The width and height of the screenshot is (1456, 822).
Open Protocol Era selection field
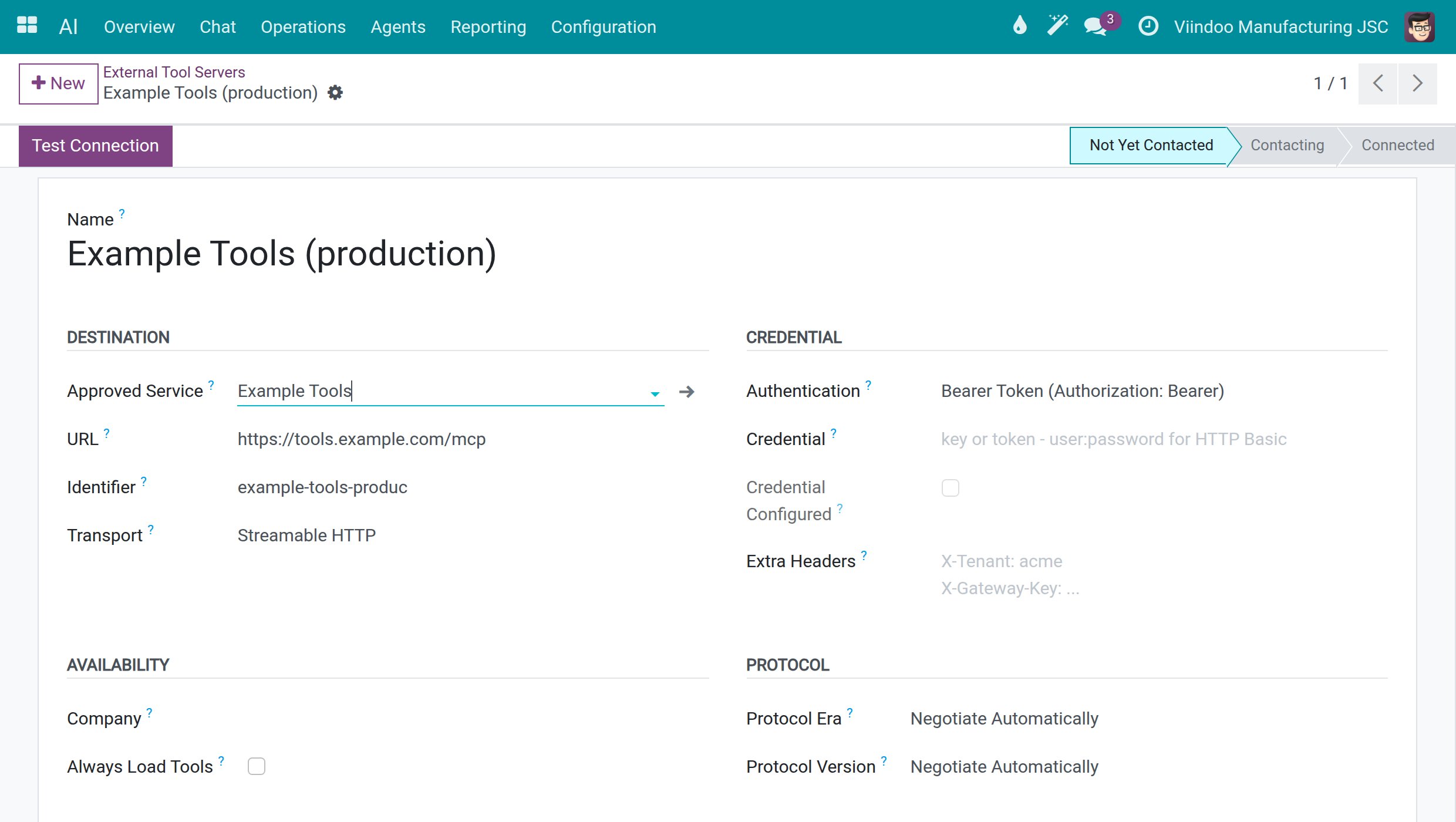click(1148, 719)
